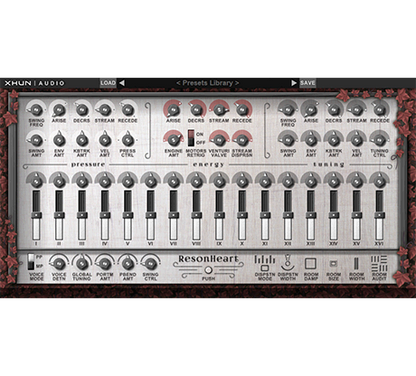Click the GLOBAL TUNING knob
This screenshot has height=376, width=416.
[x=82, y=263]
